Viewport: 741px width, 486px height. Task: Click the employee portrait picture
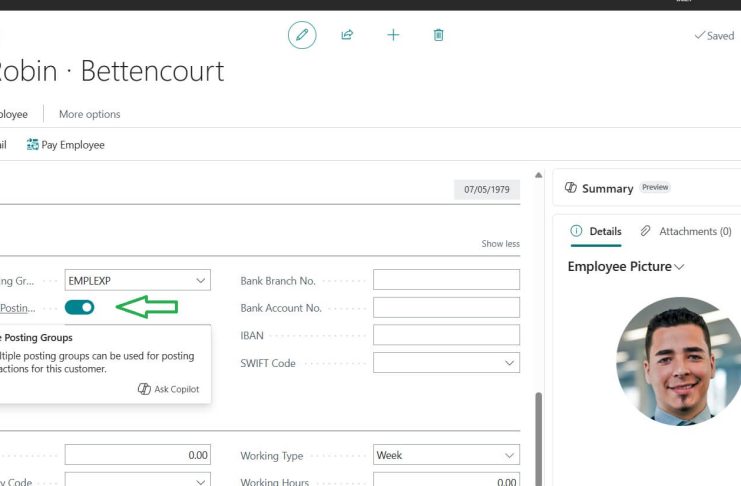tap(679, 361)
